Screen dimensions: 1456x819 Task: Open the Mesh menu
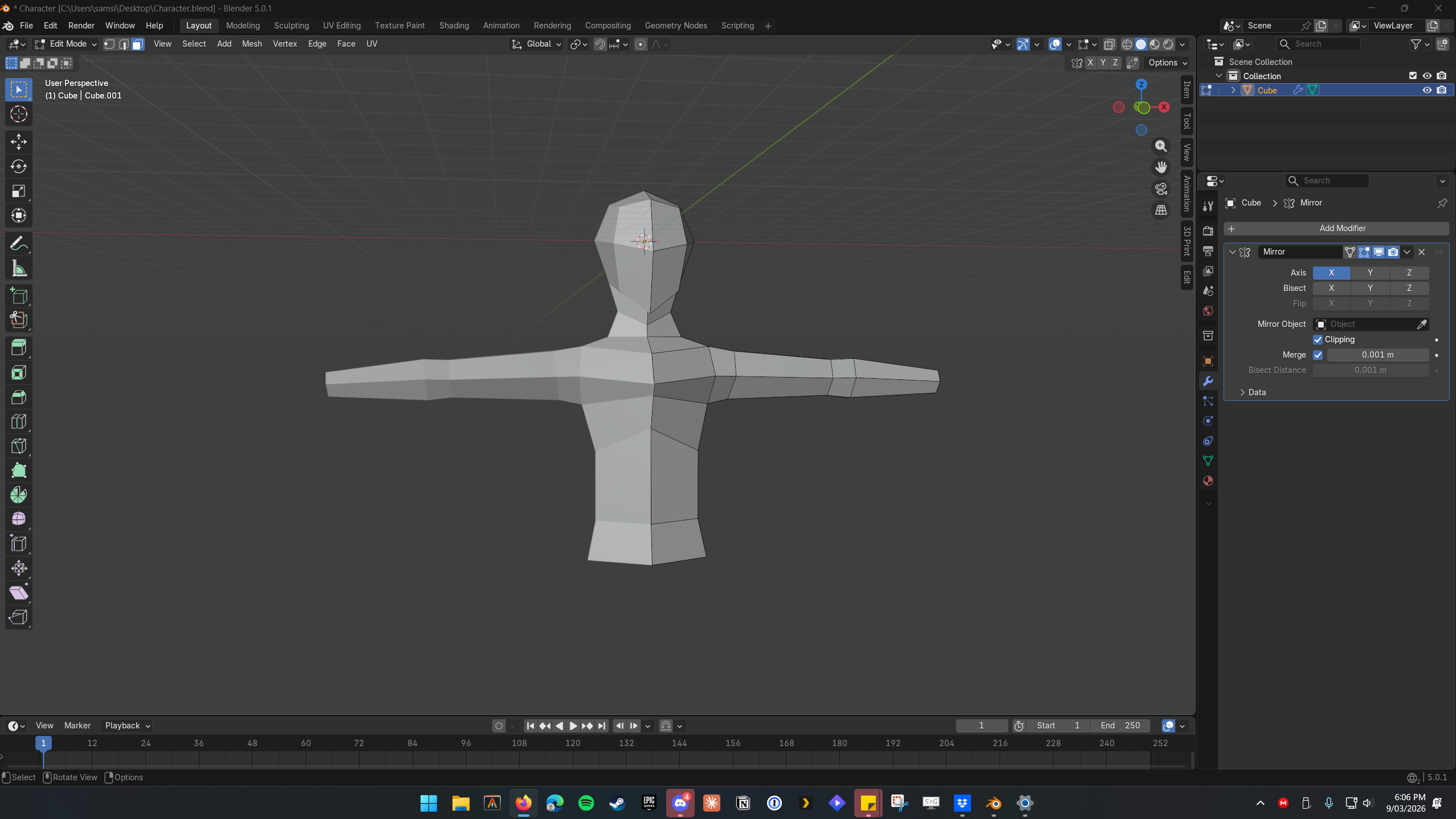[x=252, y=44]
